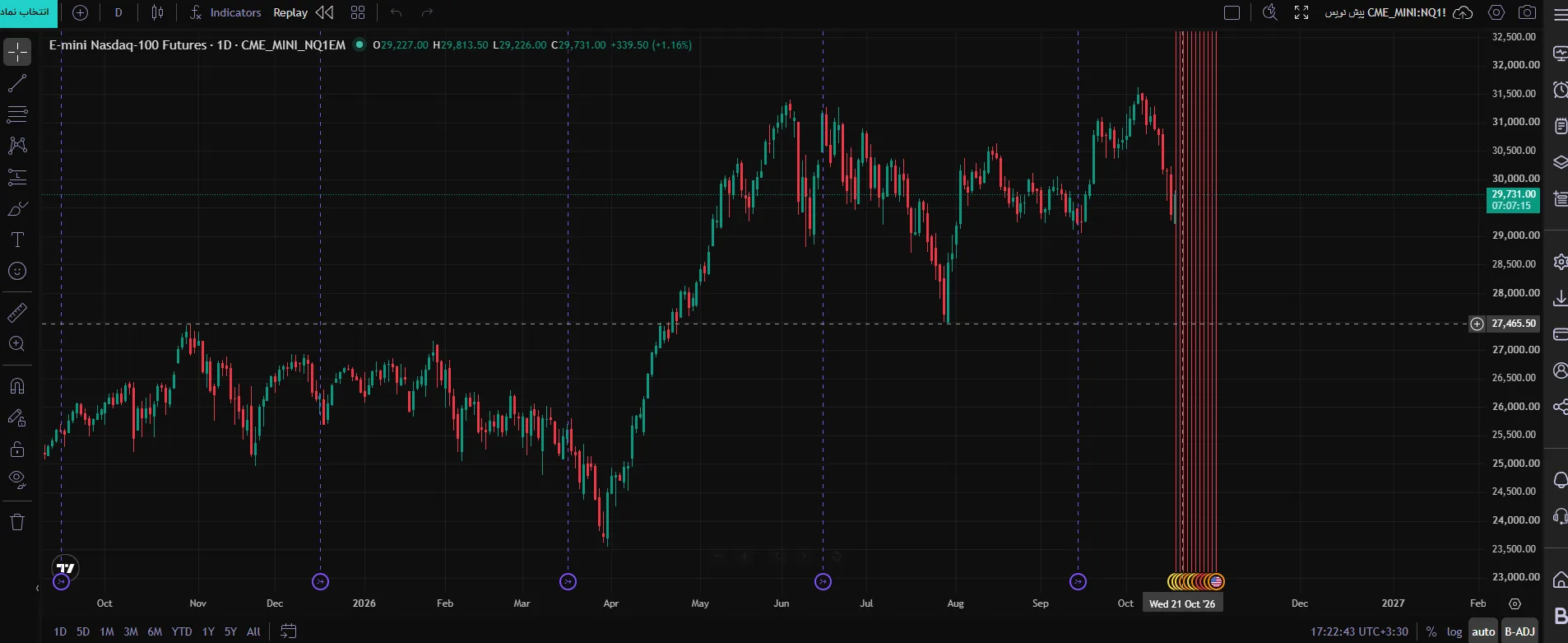The height and width of the screenshot is (643, 1568).
Task: Activate the zoom in tool
Action: pos(17,344)
